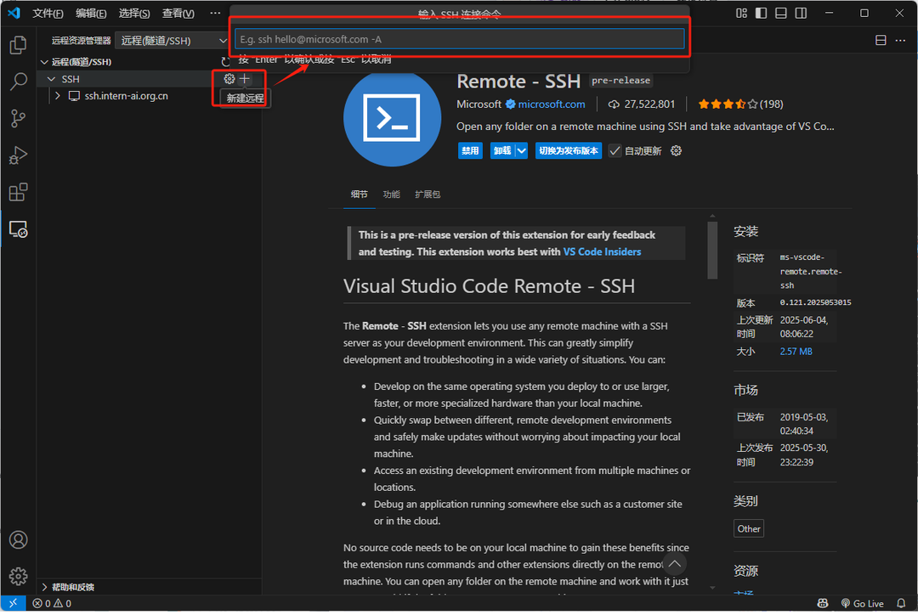Open errors and warnings status item
The width and height of the screenshot is (918, 612).
pos(52,603)
